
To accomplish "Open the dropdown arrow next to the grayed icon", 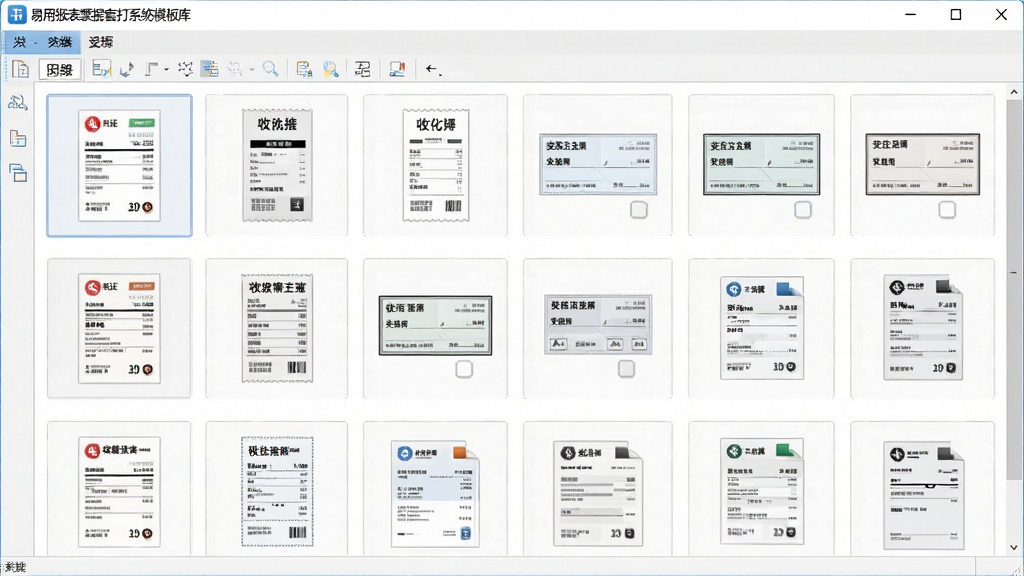I will pos(252,69).
